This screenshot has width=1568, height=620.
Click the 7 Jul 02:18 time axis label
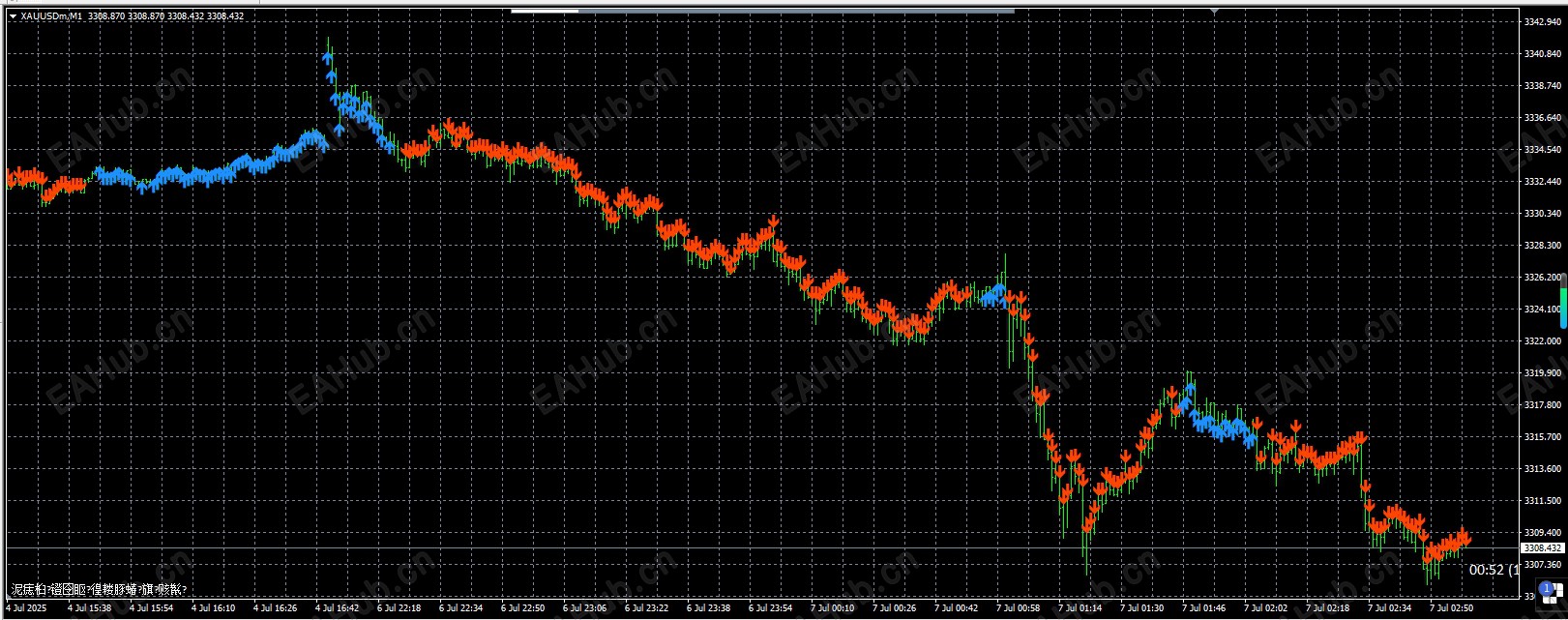(x=1327, y=608)
